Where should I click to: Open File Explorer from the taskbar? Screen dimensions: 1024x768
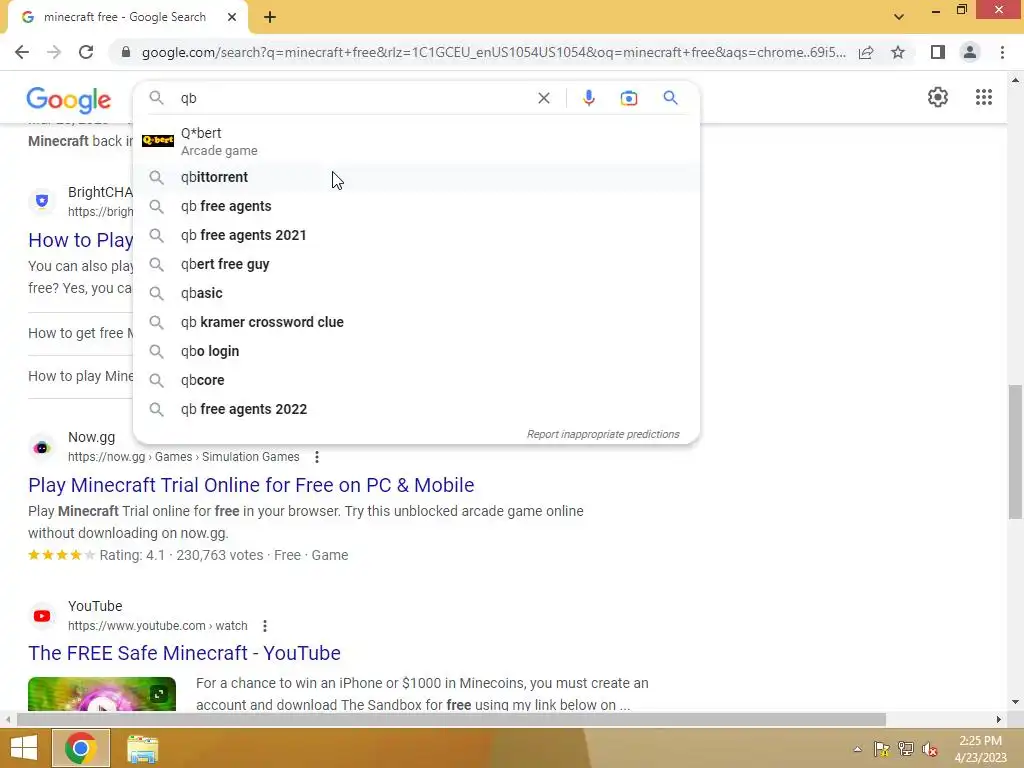point(142,748)
